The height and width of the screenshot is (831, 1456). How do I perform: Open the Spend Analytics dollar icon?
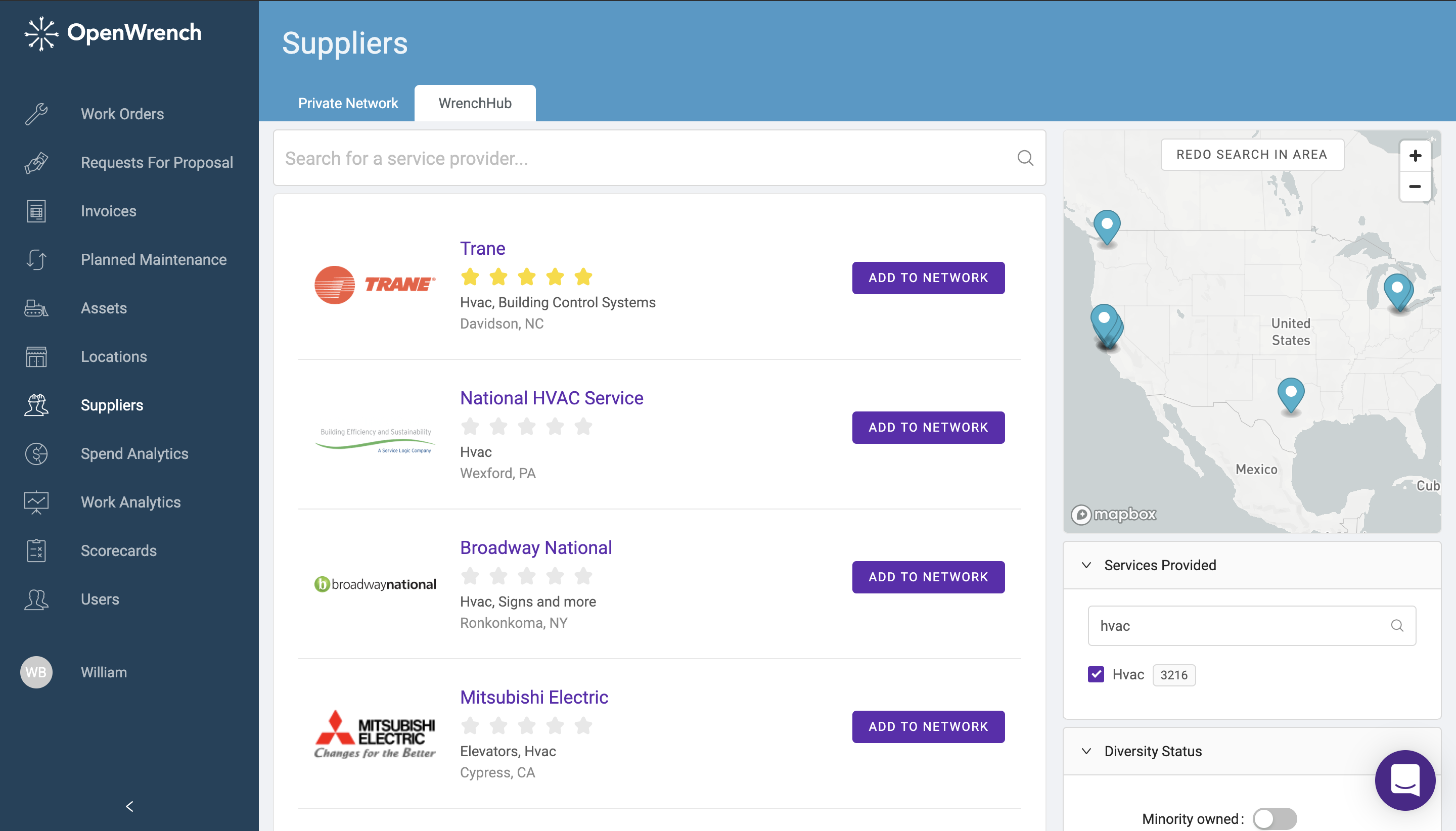36,454
